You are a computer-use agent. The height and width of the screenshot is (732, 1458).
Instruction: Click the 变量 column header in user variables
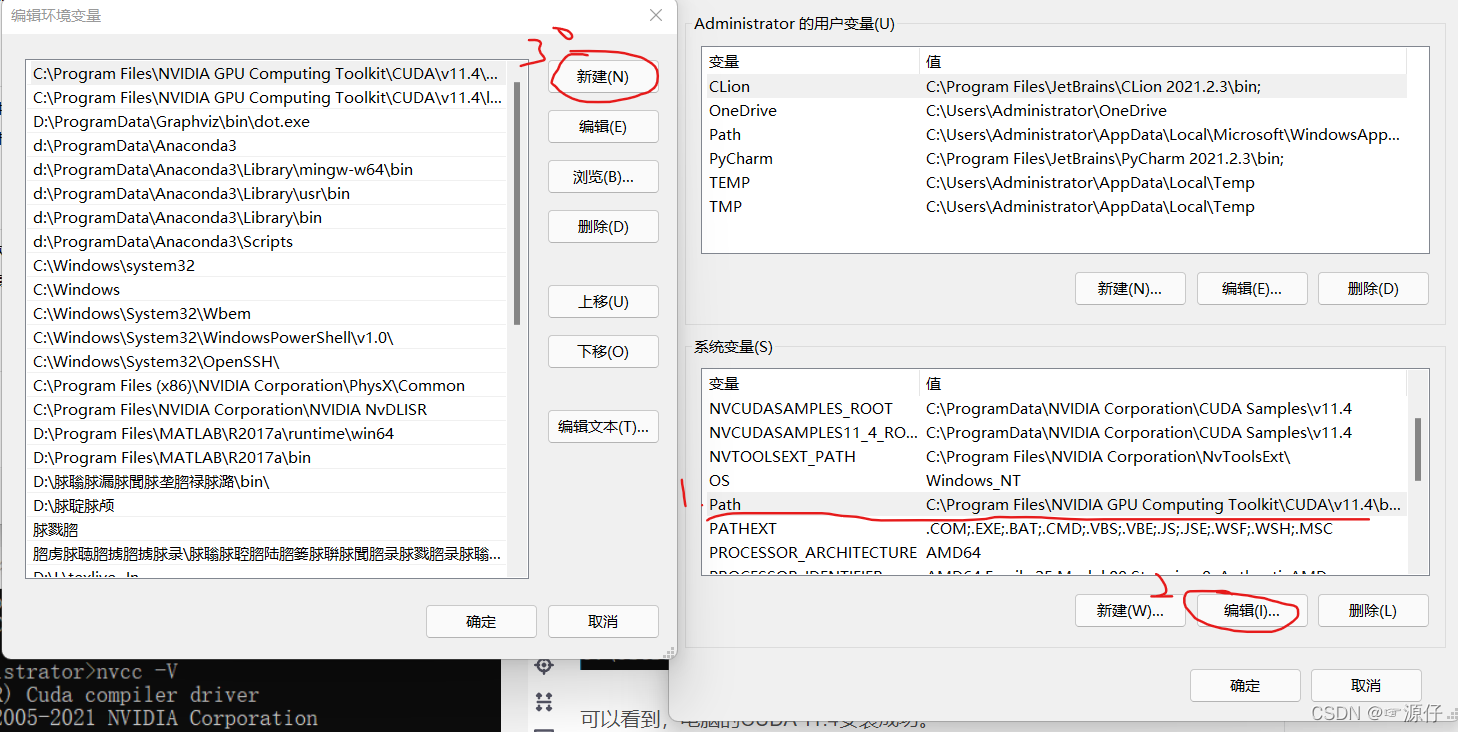click(x=811, y=62)
